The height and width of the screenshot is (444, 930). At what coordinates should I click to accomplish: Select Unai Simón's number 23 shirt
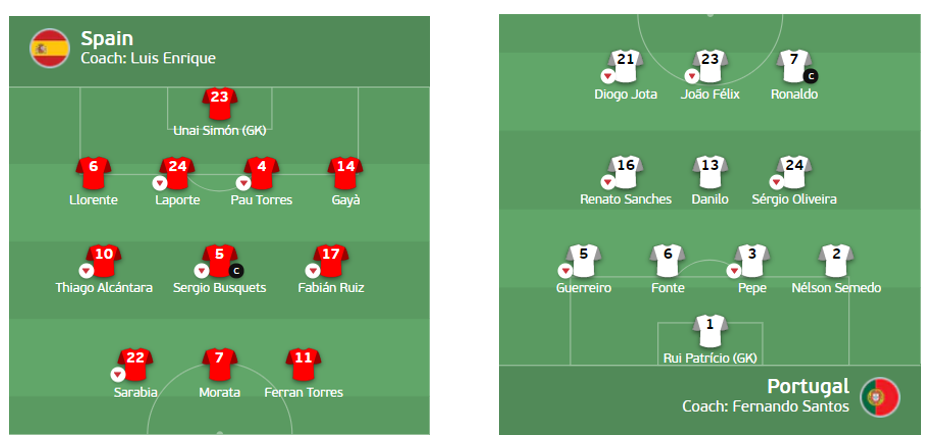pyautogui.click(x=220, y=99)
